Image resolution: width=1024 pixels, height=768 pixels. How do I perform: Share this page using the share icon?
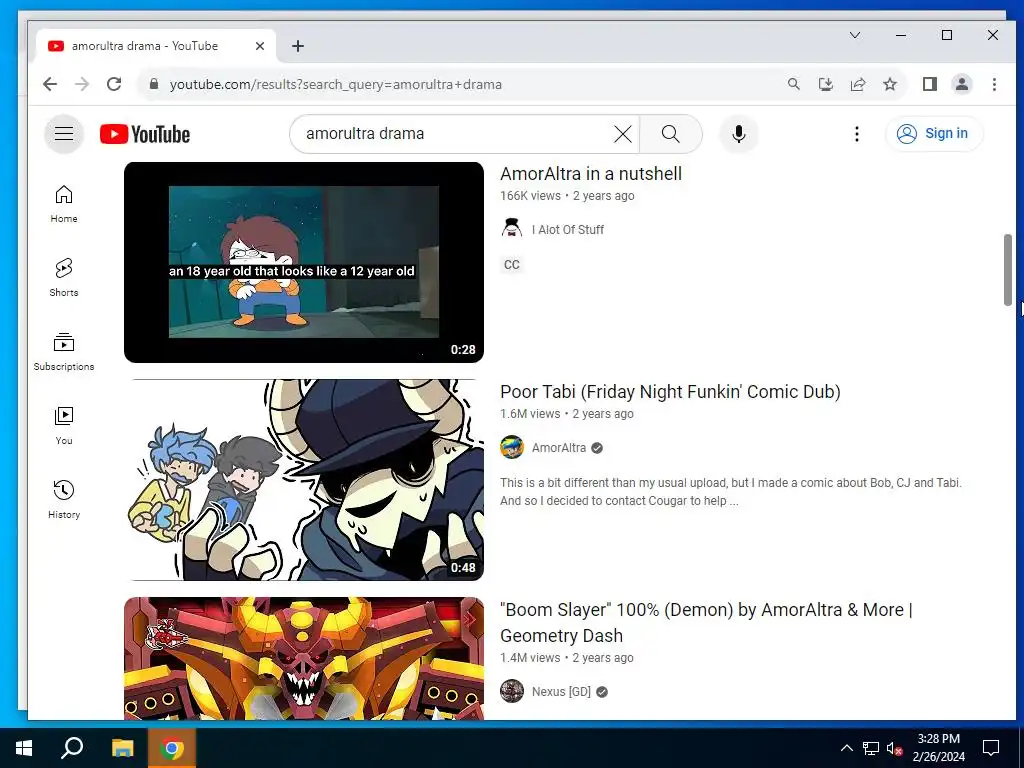[857, 84]
